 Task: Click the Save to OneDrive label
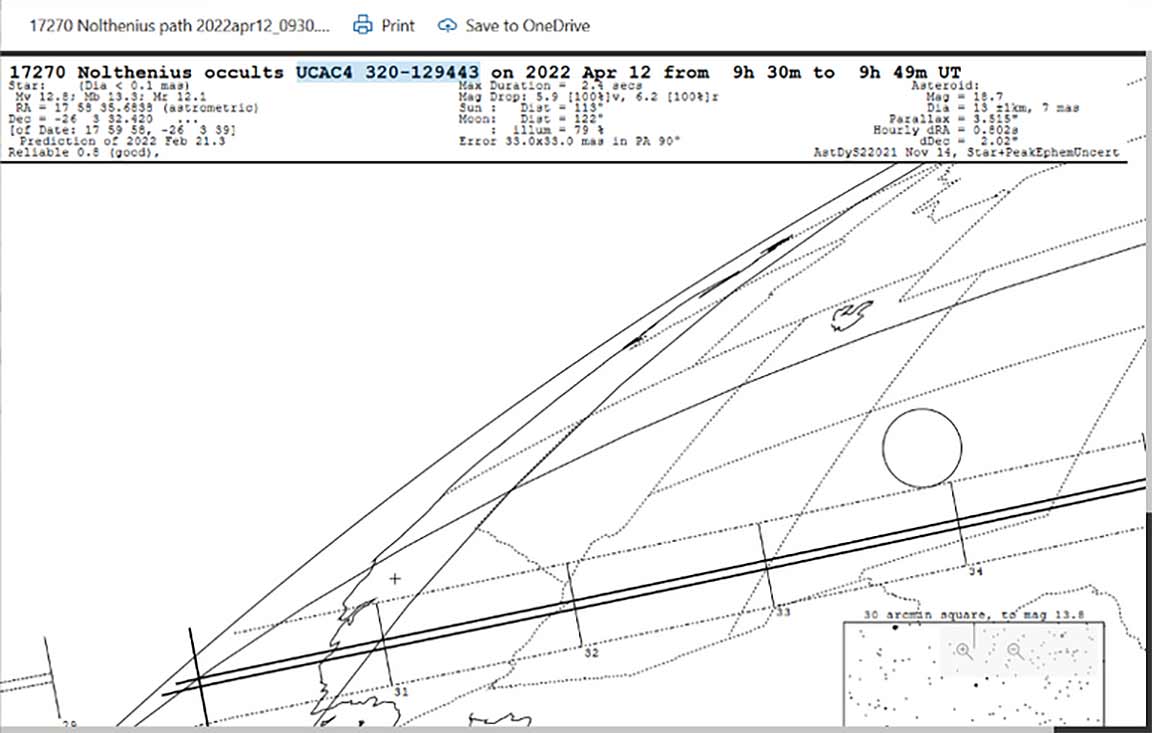click(528, 26)
